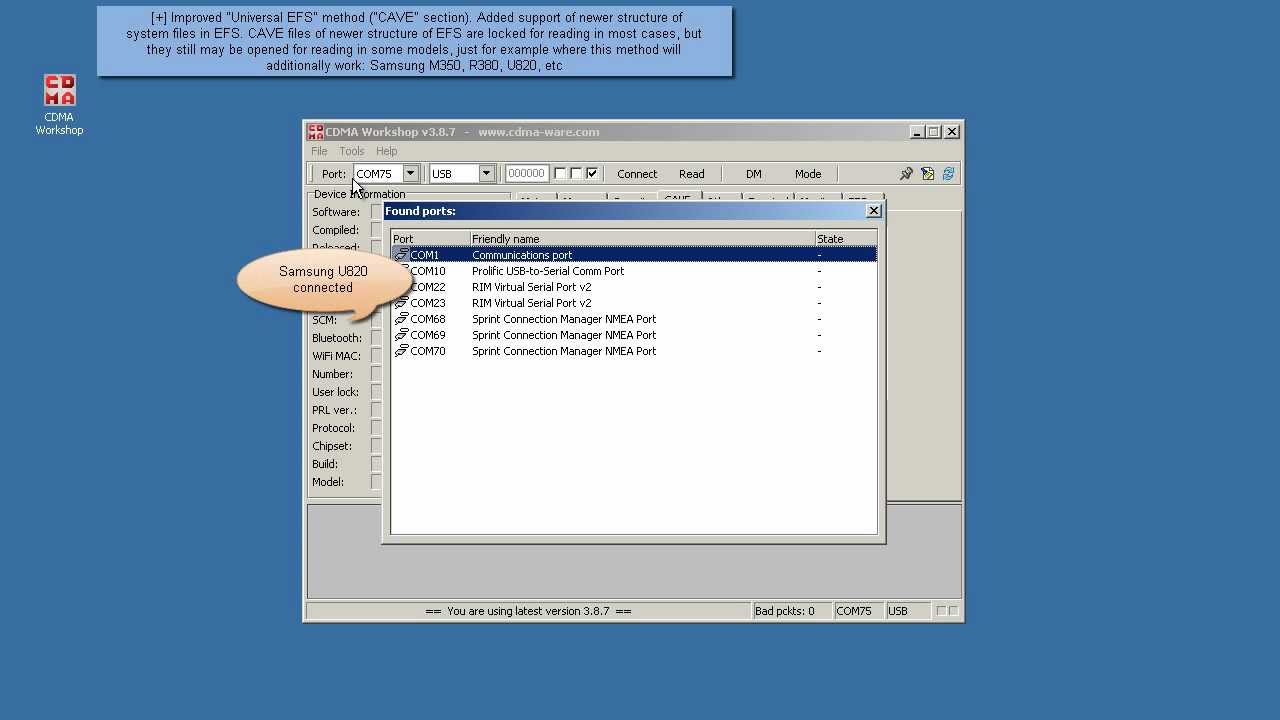This screenshot has height=720, width=1280.
Task: Click the notes document toolbar icon
Action: pos(927,174)
